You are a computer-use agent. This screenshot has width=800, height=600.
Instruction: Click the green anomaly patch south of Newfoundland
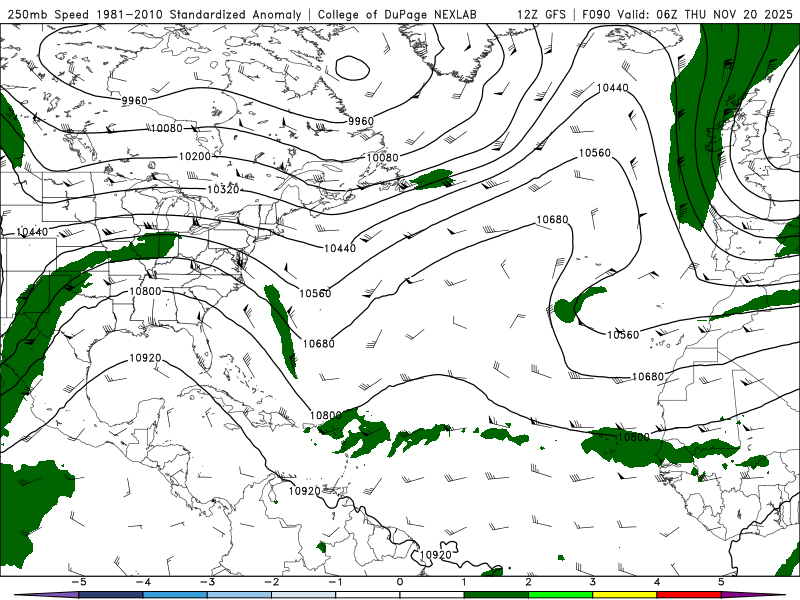pyautogui.click(x=433, y=179)
